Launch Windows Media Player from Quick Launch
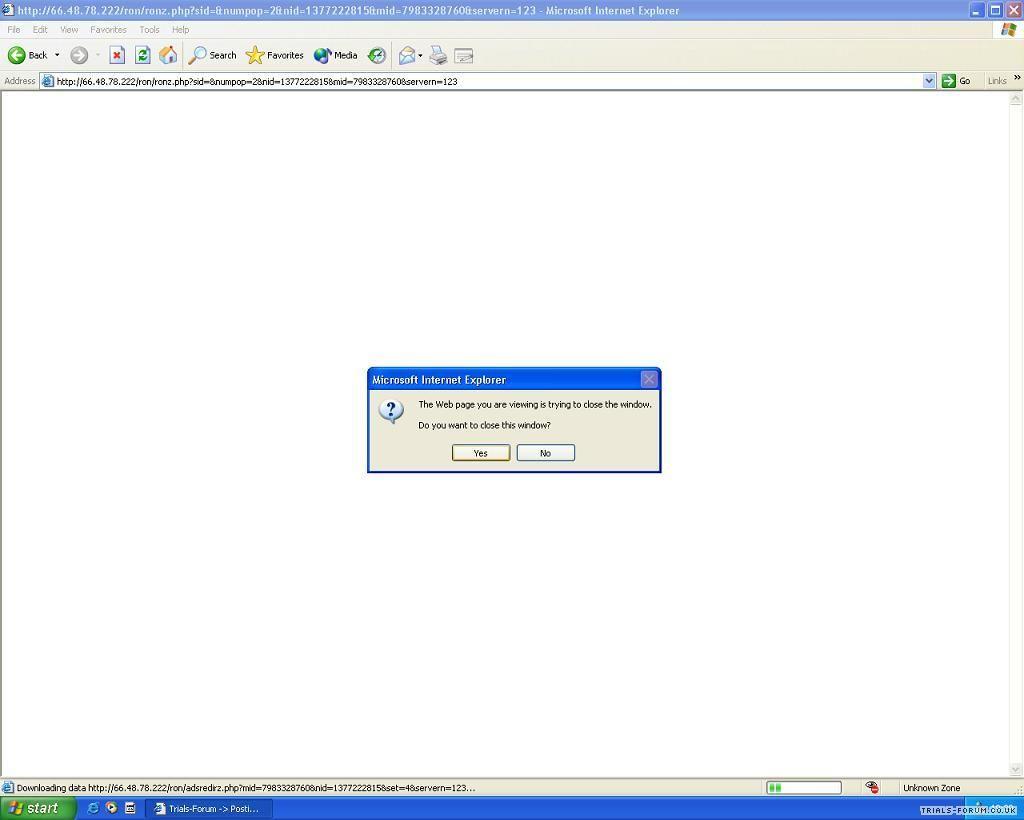The height and width of the screenshot is (820, 1024). tap(112, 808)
